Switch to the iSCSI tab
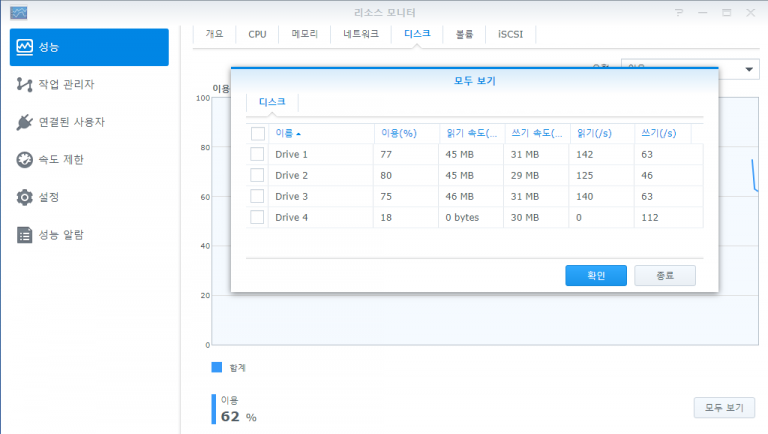The width and height of the screenshot is (768, 434). pos(510,34)
